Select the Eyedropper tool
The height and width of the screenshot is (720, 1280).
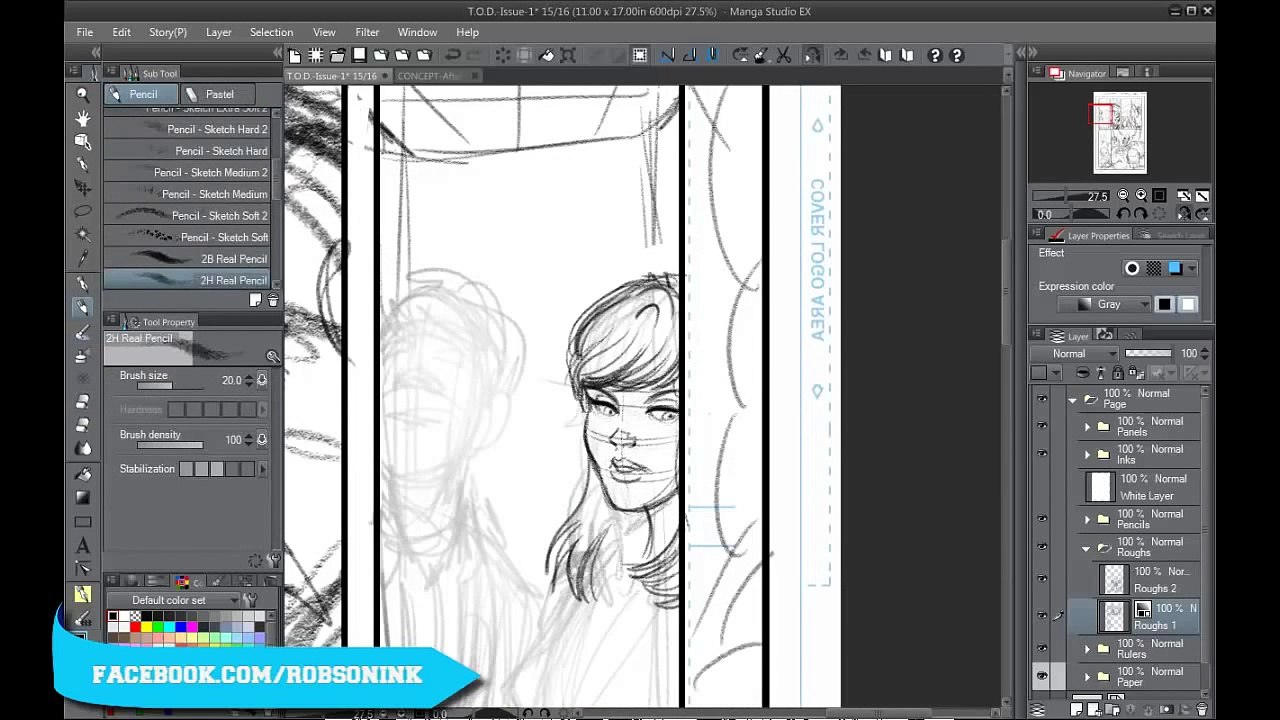click(x=83, y=258)
